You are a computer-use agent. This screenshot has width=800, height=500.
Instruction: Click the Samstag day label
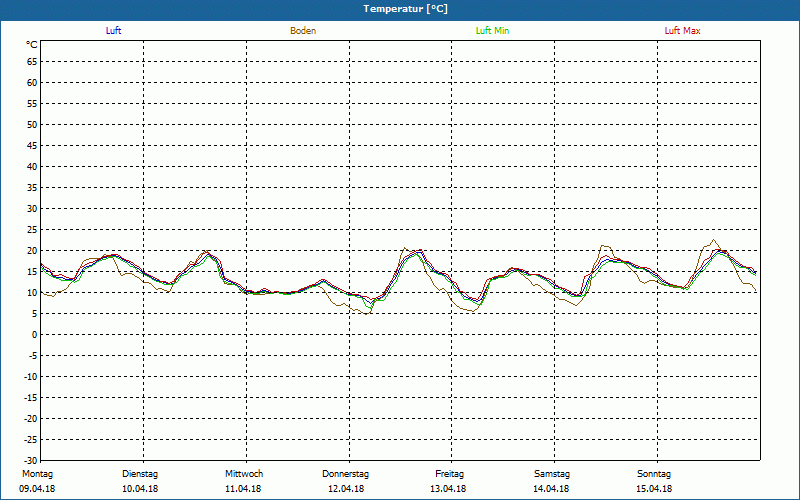click(x=552, y=474)
